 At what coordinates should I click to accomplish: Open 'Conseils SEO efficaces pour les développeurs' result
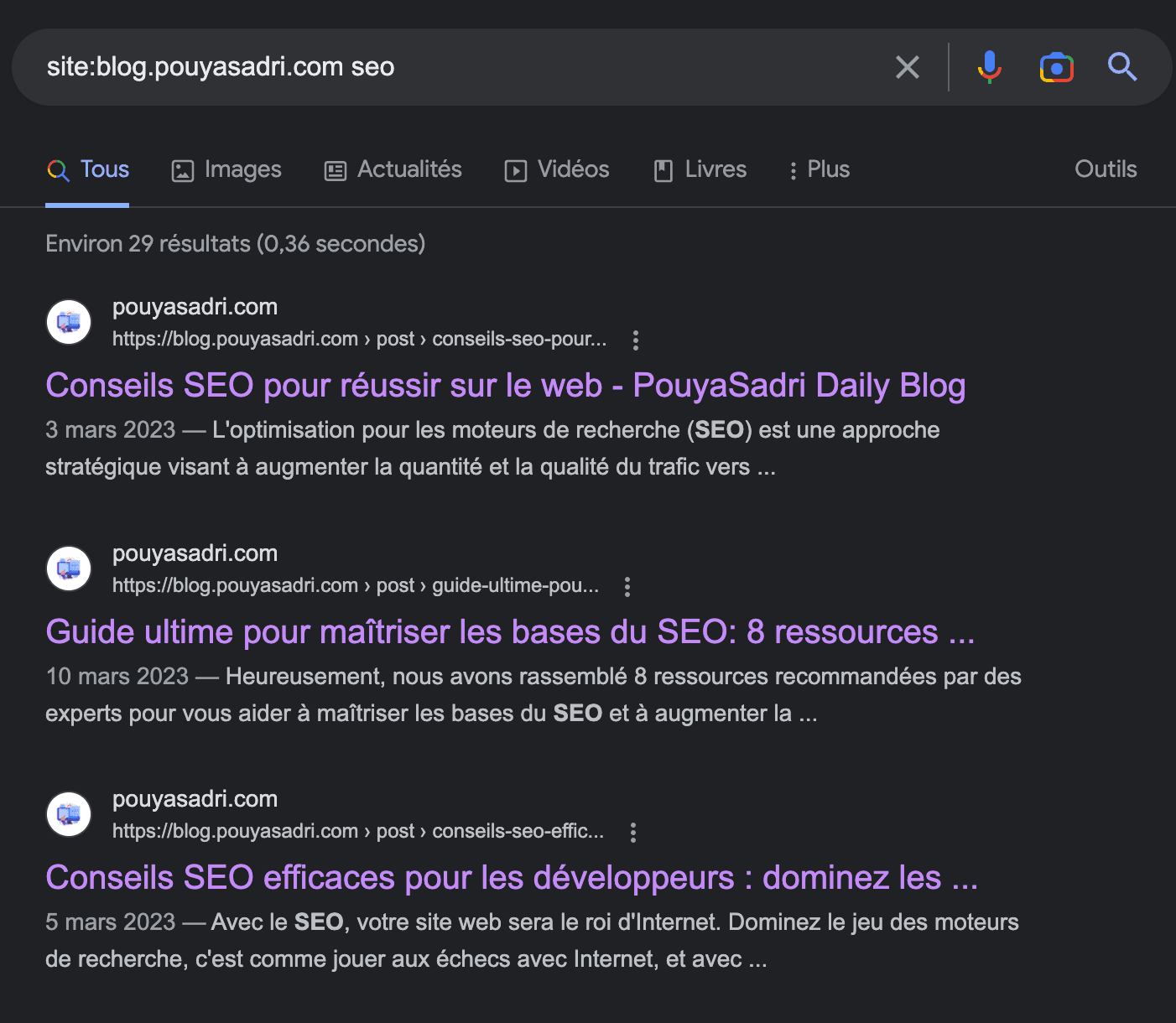tap(512, 878)
